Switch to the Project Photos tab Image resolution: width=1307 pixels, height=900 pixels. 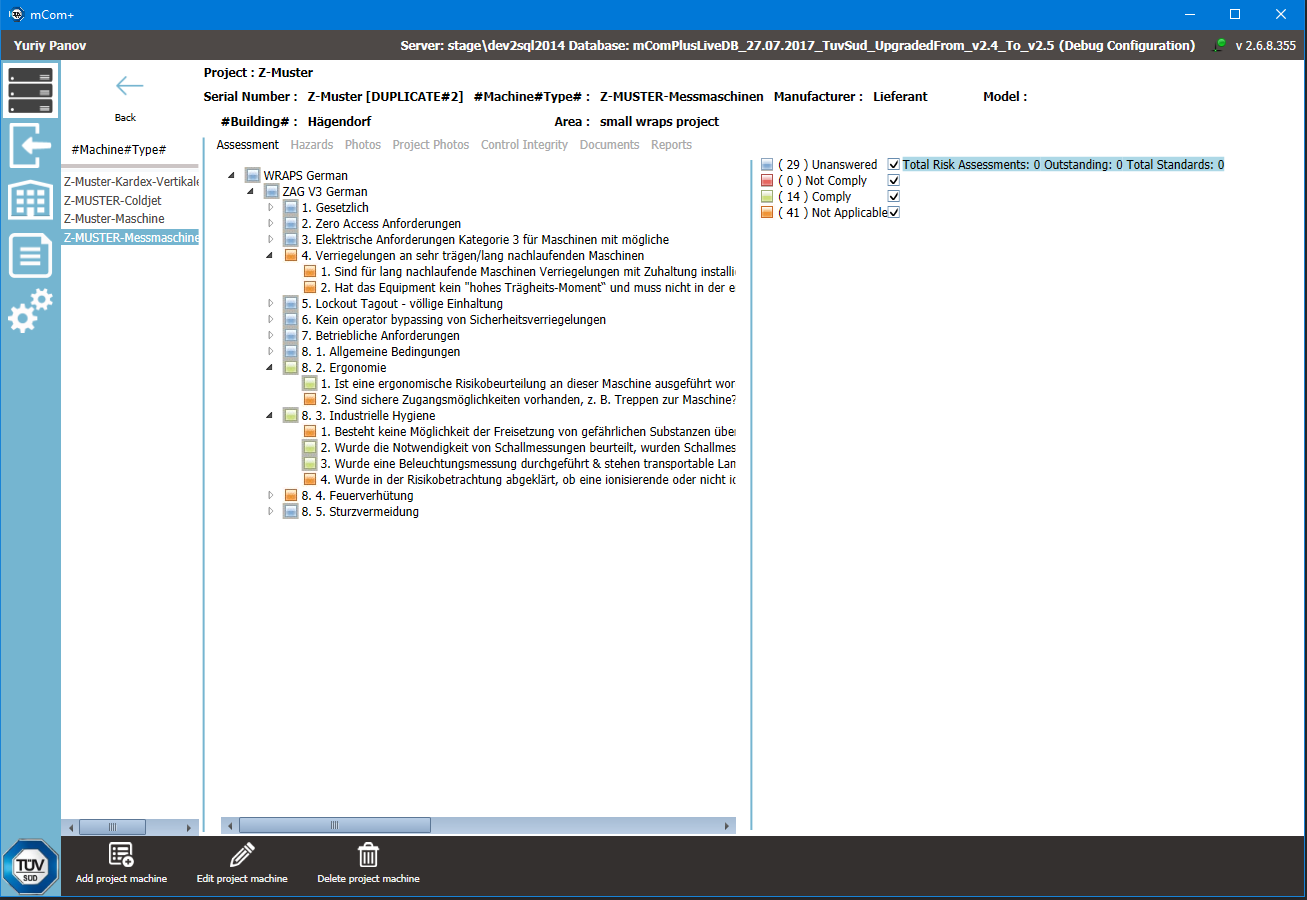tap(431, 145)
